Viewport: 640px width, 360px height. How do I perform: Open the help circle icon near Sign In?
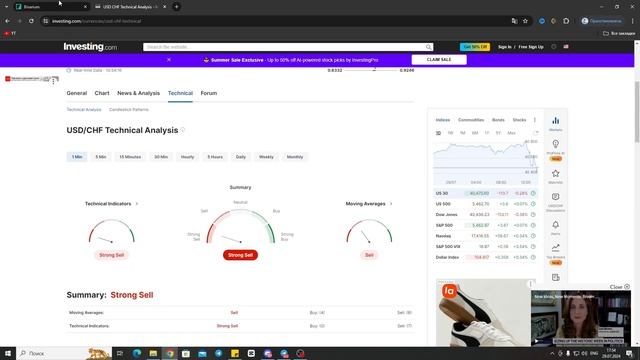(553, 47)
